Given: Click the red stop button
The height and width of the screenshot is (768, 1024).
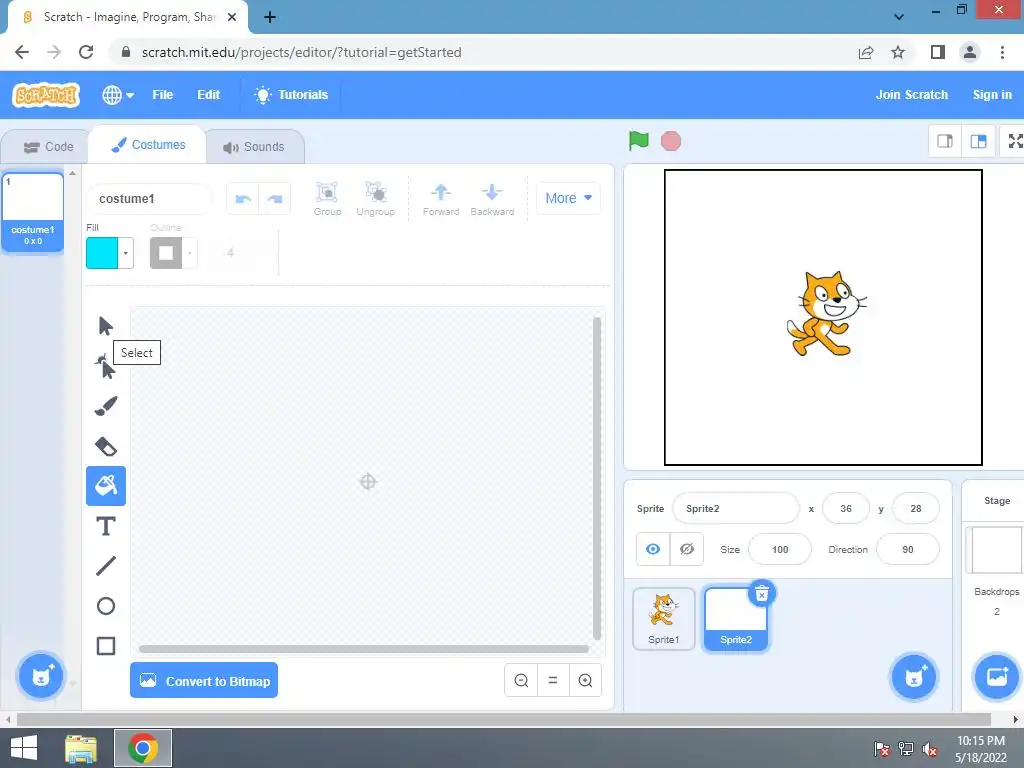Looking at the screenshot, I should point(671,141).
